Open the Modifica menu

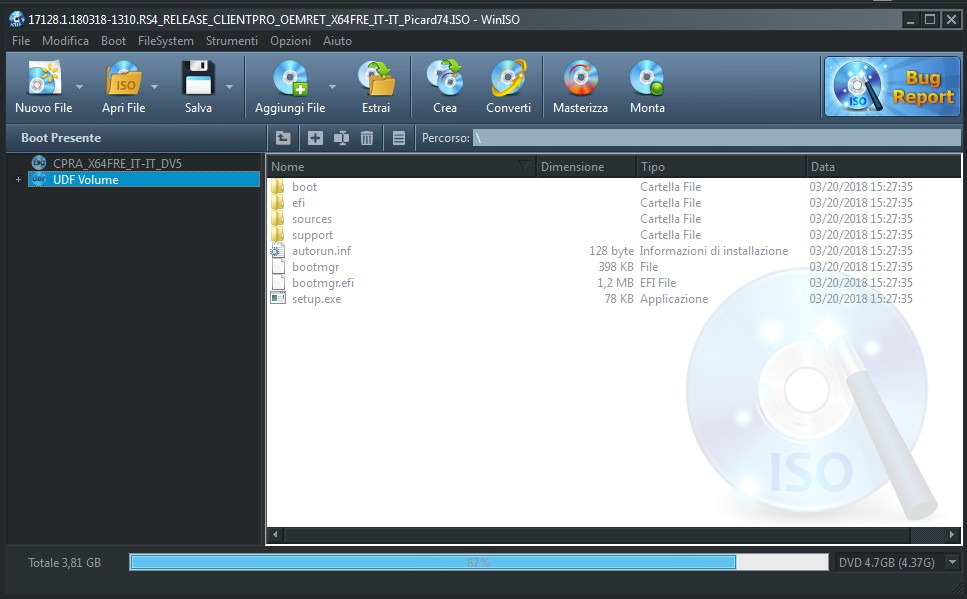(65, 41)
